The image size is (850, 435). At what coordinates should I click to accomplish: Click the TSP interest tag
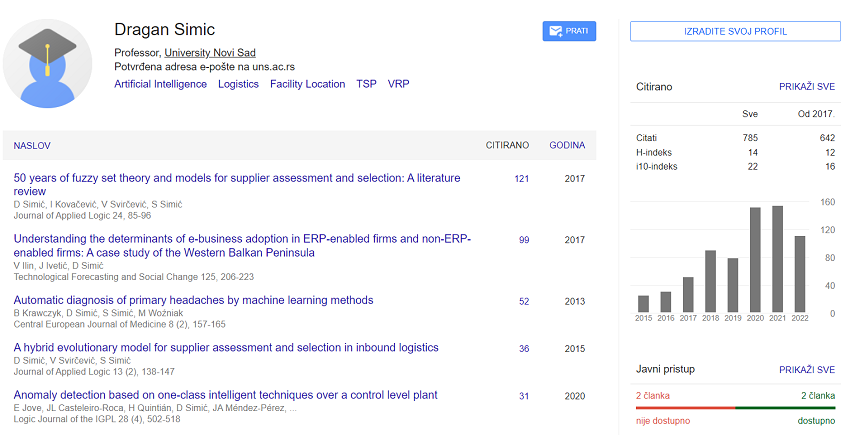[366, 84]
